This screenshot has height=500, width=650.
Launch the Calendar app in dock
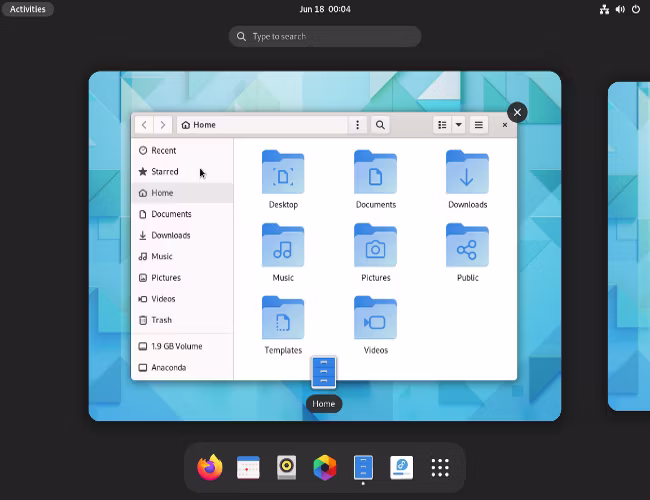click(248, 467)
